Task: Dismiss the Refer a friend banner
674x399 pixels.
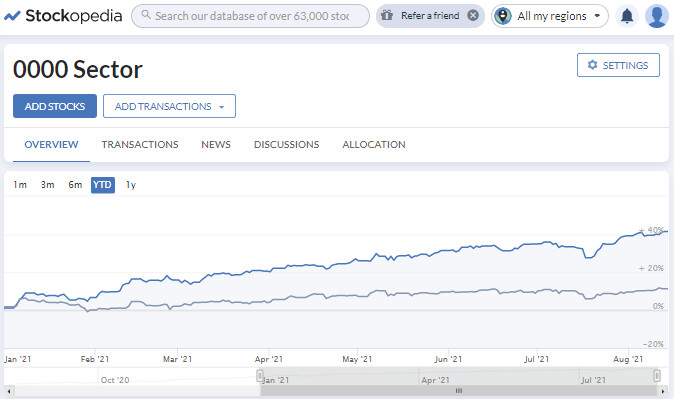Action: tap(473, 15)
